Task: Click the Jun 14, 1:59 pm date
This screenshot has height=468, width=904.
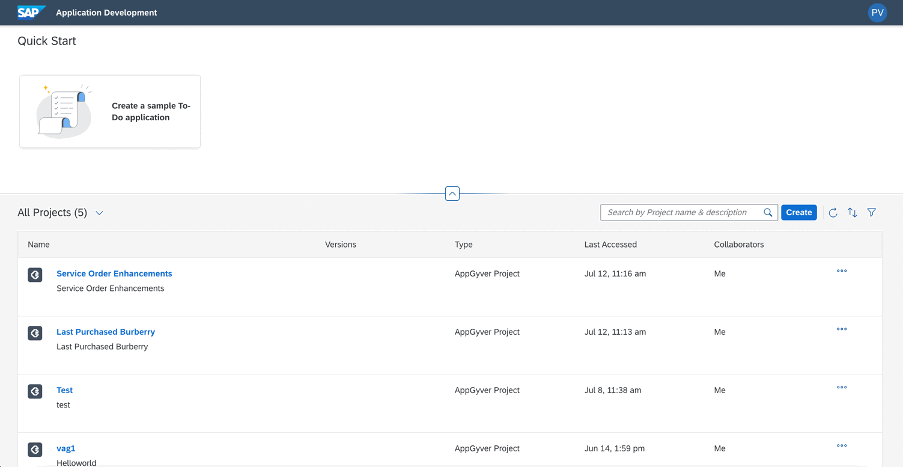Action: click(x=615, y=448)
